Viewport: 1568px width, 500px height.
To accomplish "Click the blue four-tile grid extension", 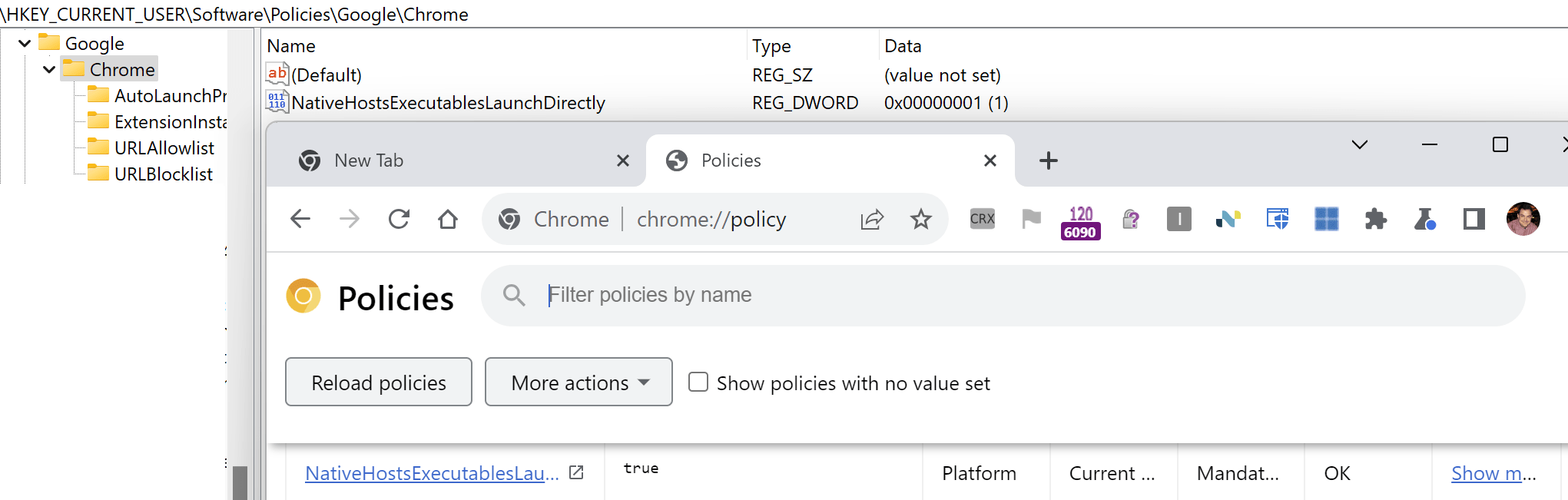I will coord(1326,219).
